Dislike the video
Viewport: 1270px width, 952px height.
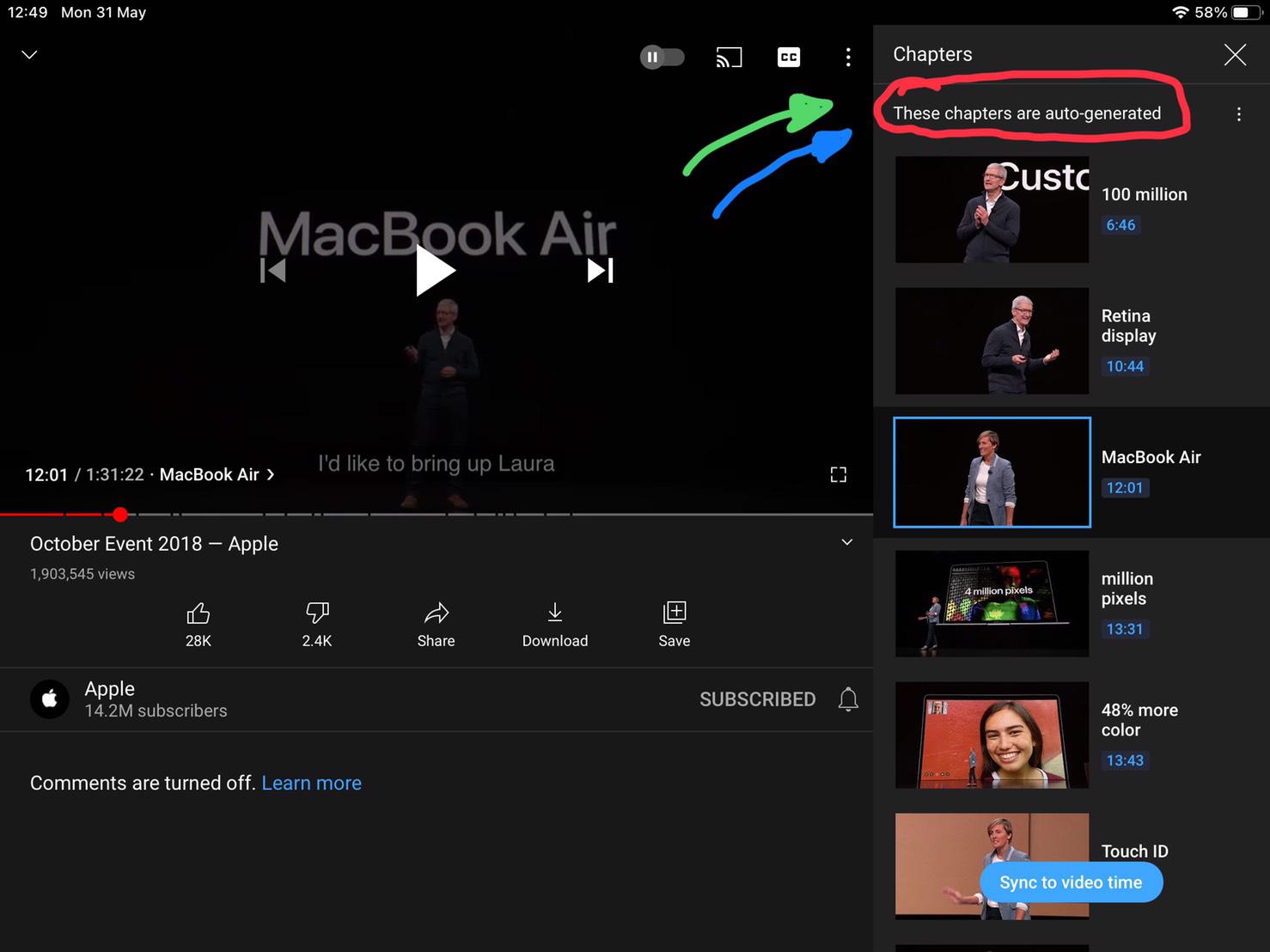(317, 625)
